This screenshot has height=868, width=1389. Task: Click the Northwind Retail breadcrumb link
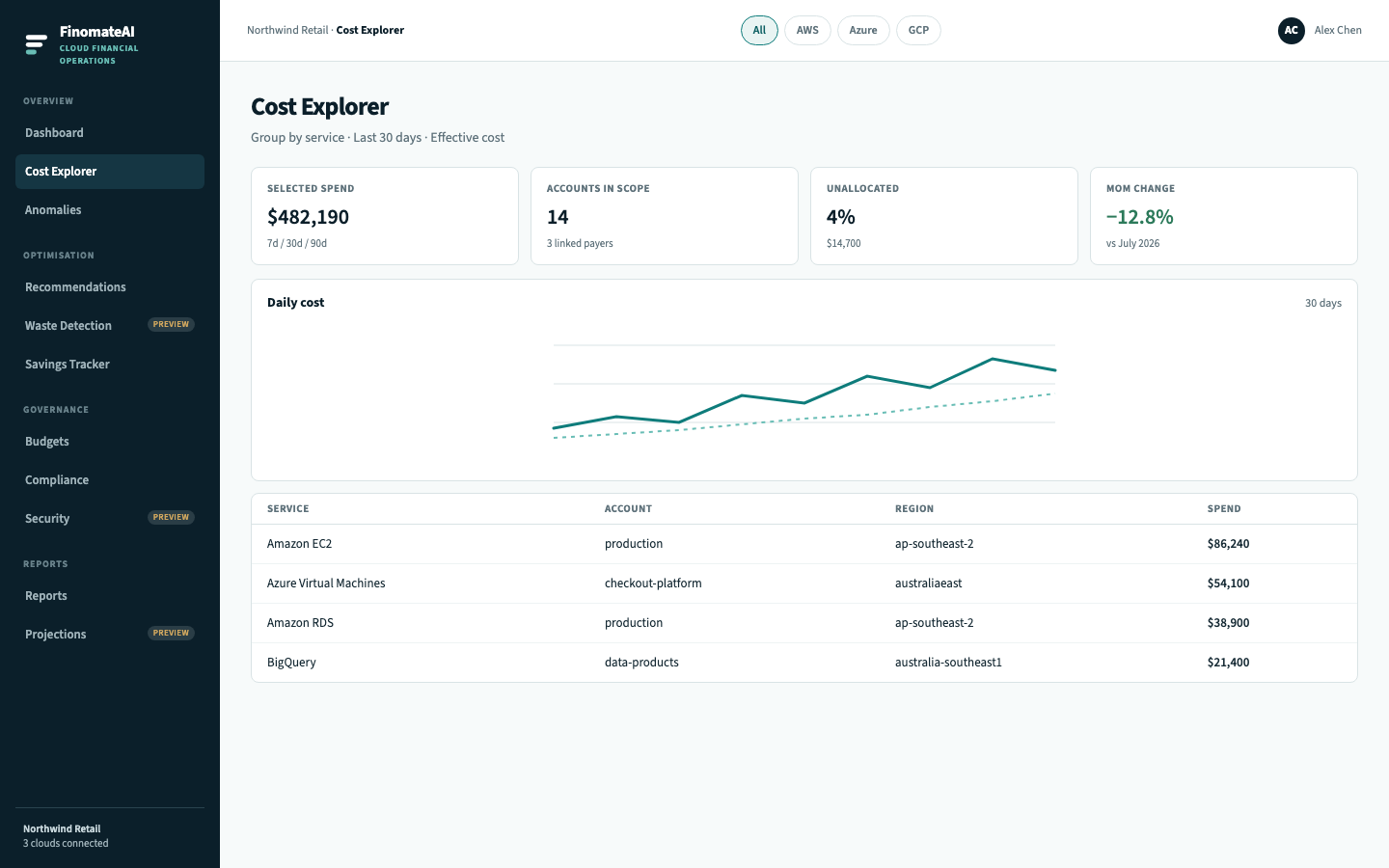pos(287,31)
